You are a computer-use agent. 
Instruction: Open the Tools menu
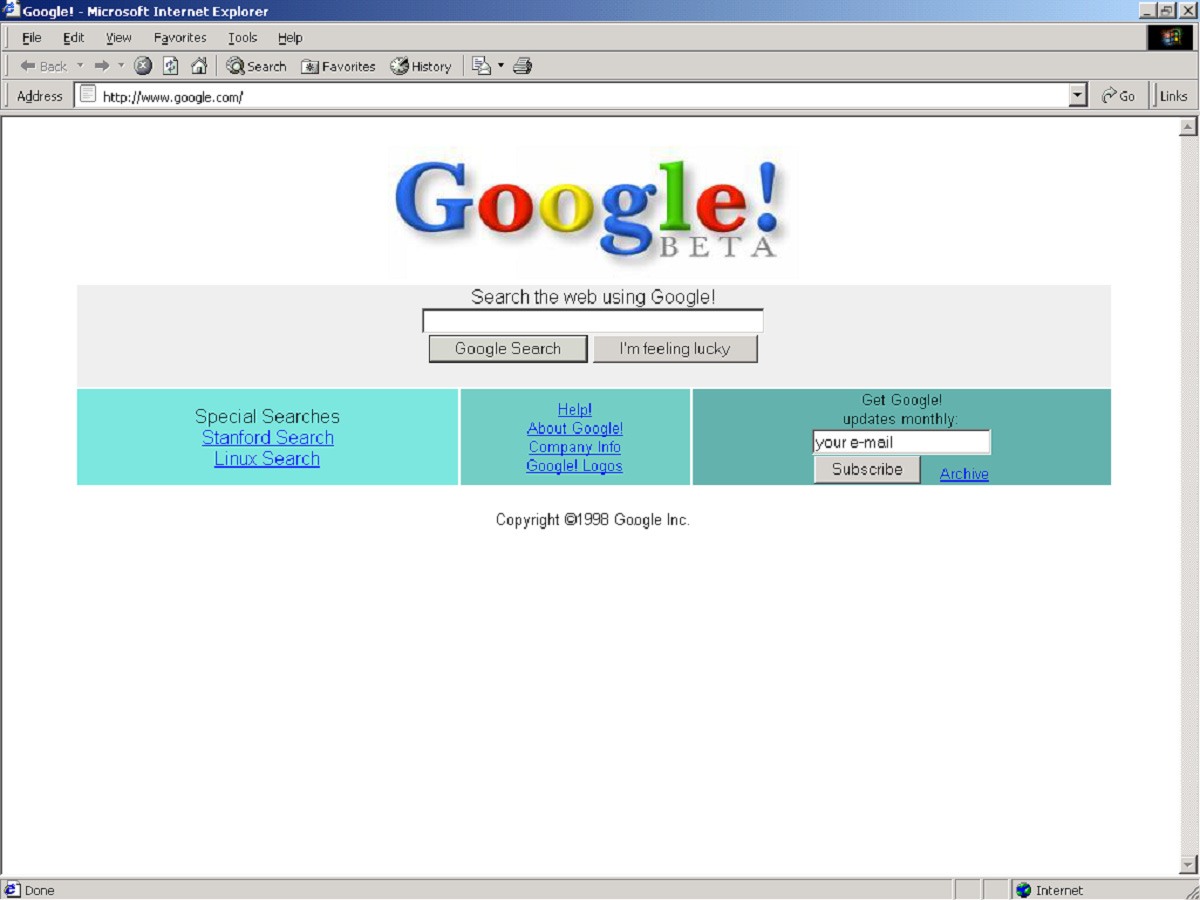[242, 37]
